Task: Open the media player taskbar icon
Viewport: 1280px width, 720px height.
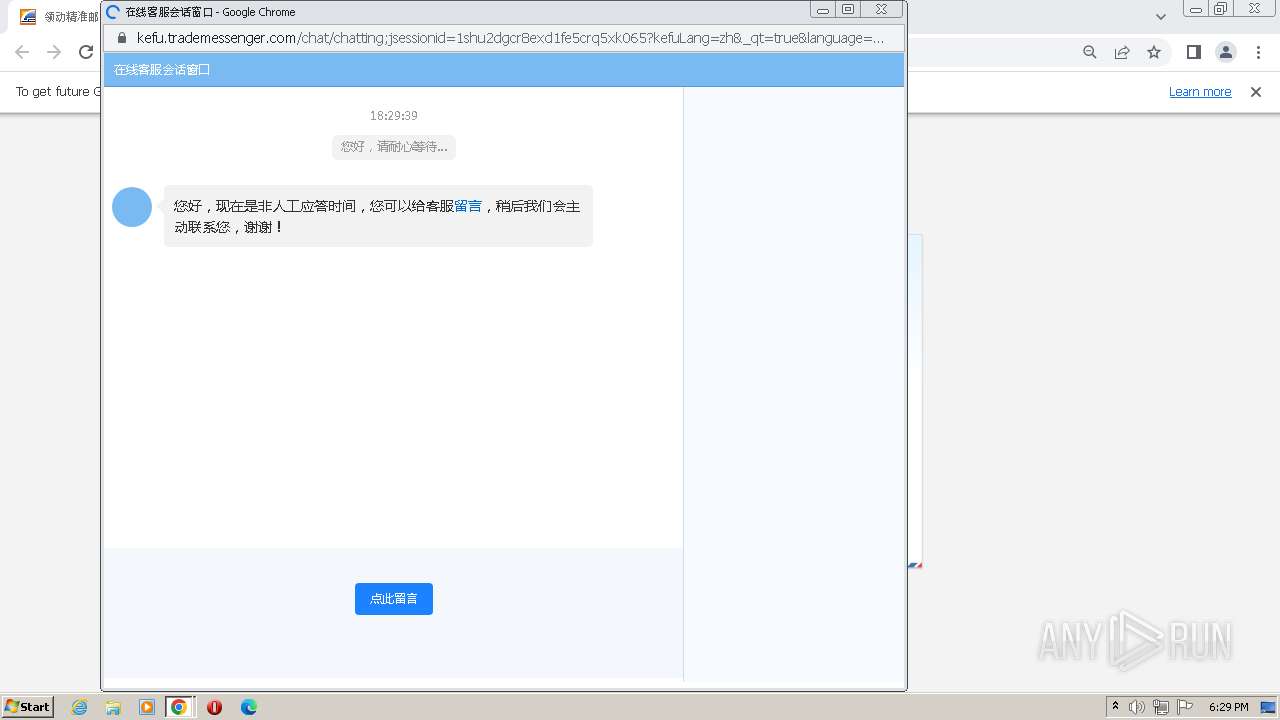Action: click(147, 707)
